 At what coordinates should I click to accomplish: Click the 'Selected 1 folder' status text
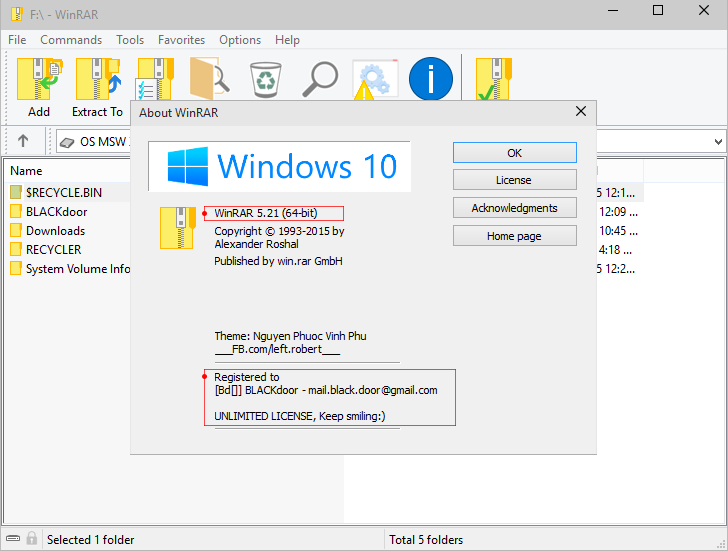point(91,539)
